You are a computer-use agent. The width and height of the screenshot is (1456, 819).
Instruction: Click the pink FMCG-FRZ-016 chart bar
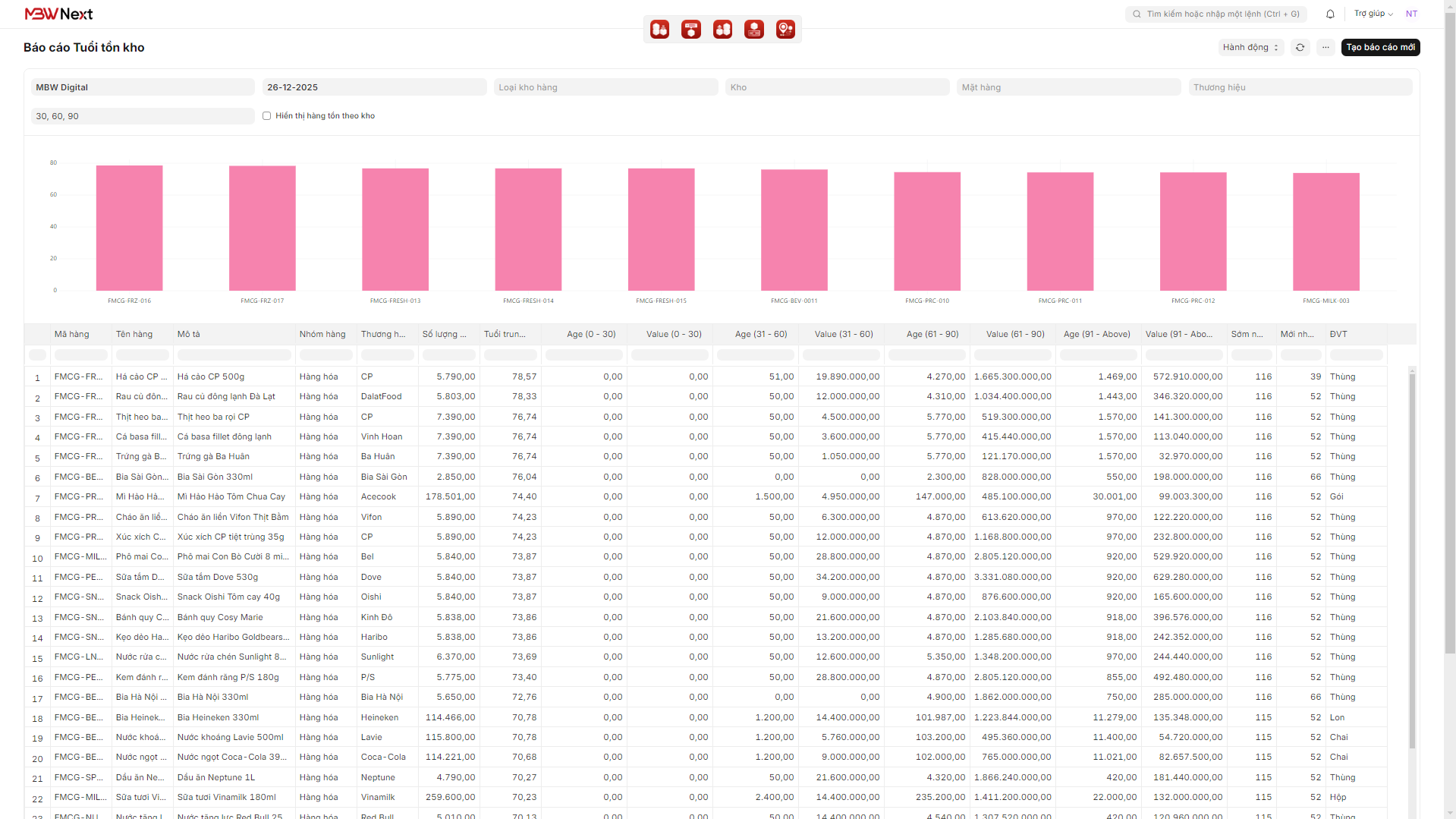pyautogui.click(x=129, y=228)
